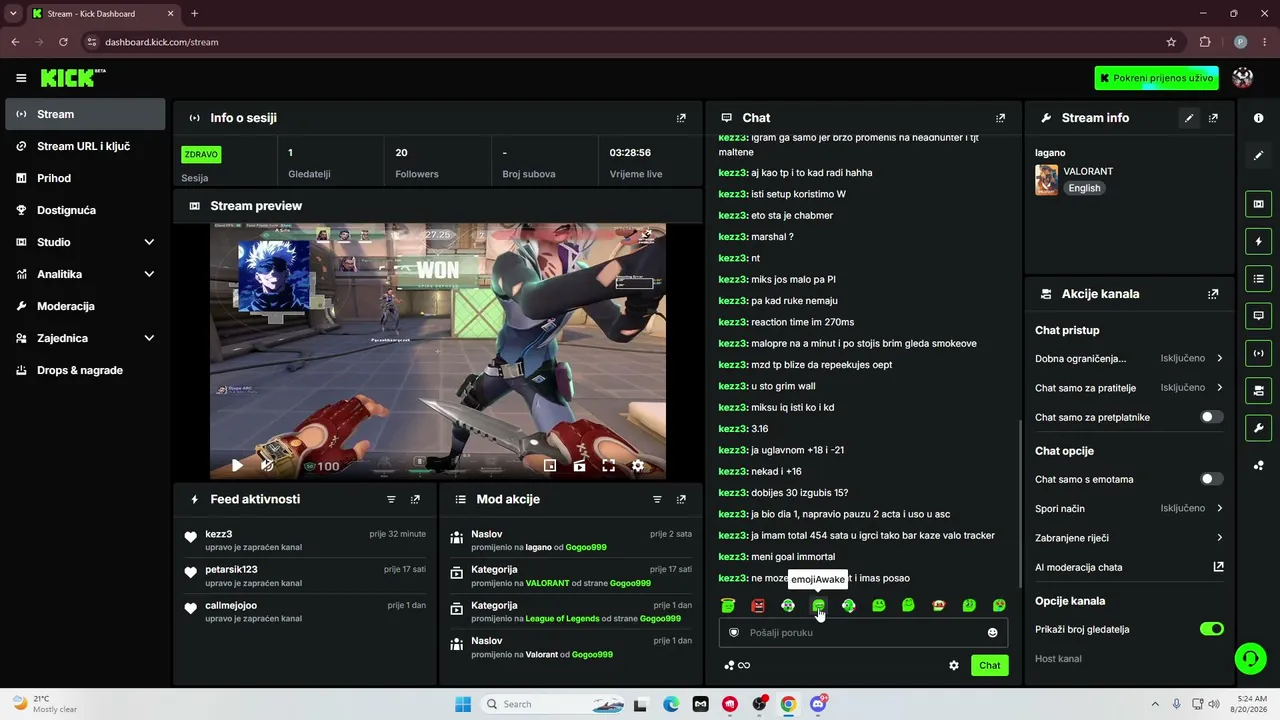The height and width of the screenshot is (720, 1280).
Task: Toggle theater mode on stream preview
Action: coord(579,465)
